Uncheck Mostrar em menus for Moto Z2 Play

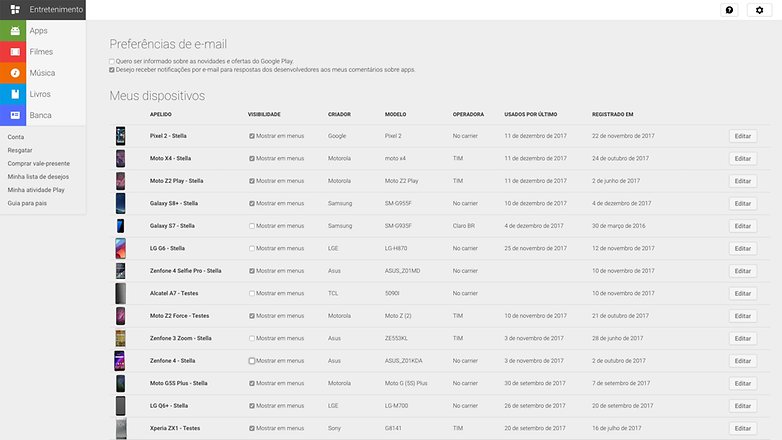click(252, 181)
